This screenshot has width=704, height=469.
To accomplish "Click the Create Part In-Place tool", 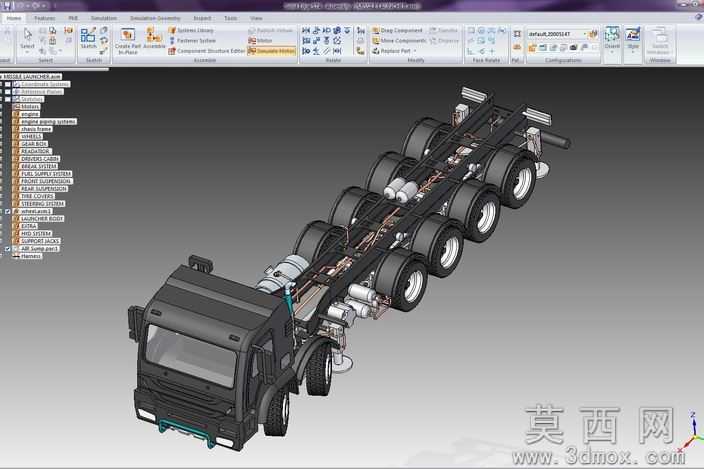I will (x=128, y=41).
